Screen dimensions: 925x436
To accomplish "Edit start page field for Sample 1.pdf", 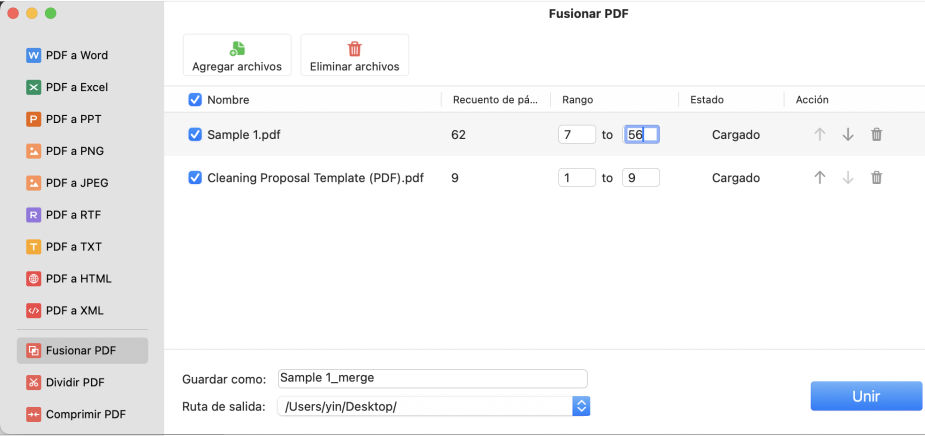I will [577, 135].
